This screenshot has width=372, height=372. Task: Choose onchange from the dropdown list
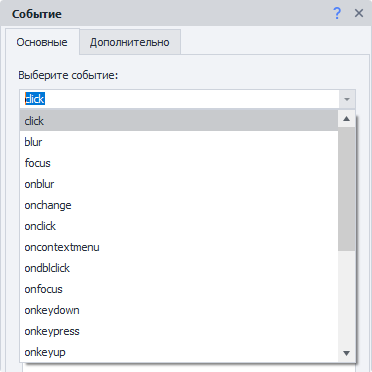click(x=179, y=205)
